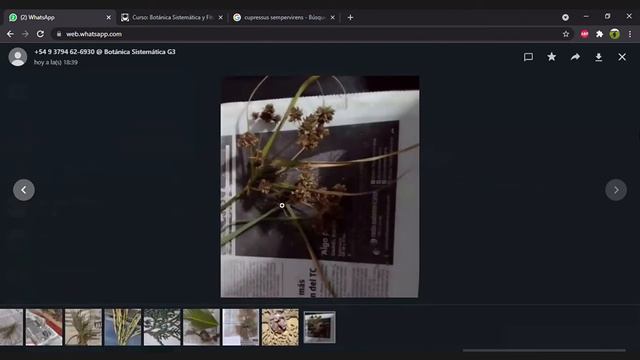
Task: Go back in the browser
Action: click(x=10, y=34)
